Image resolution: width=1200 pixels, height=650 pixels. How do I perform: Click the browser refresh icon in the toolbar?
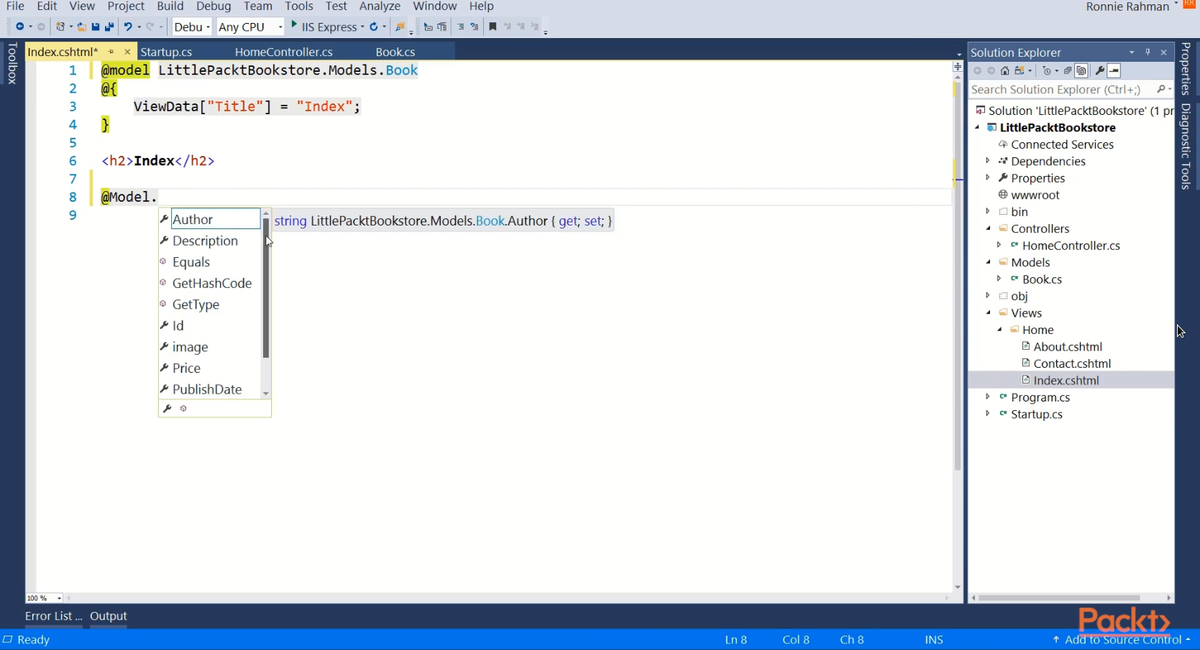(374, 27)
